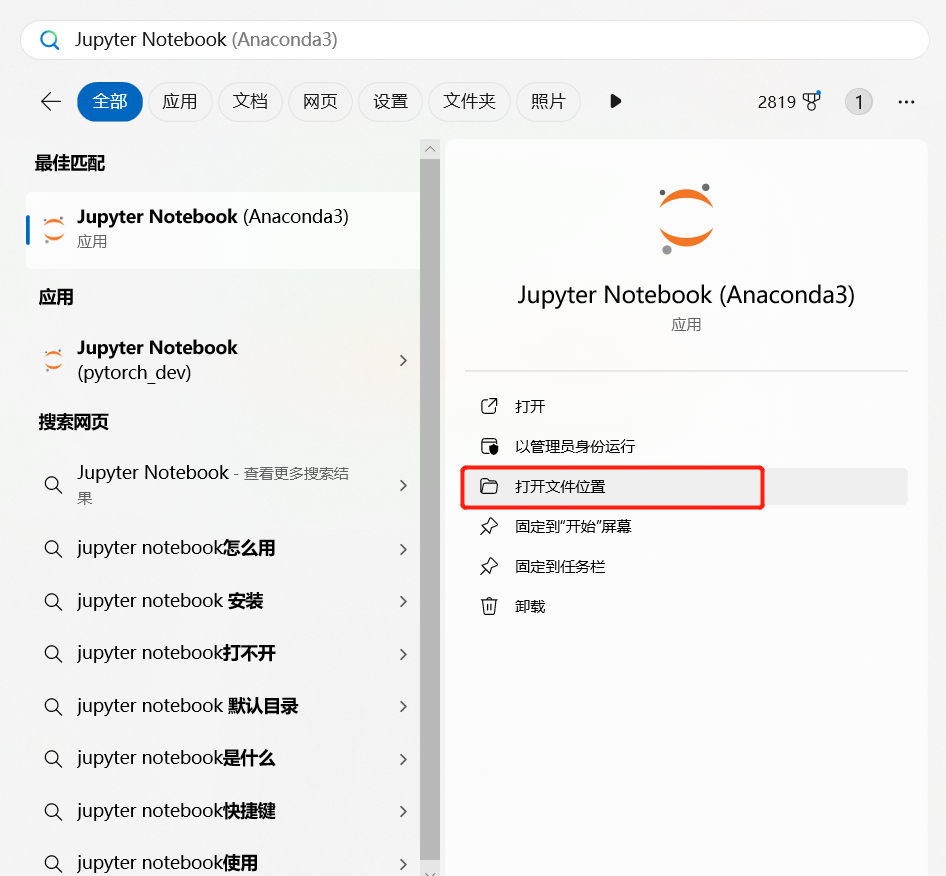Switch to the 应用 filter tab
The height and width of the screenshot is (876, 946).
coord(180,101)
